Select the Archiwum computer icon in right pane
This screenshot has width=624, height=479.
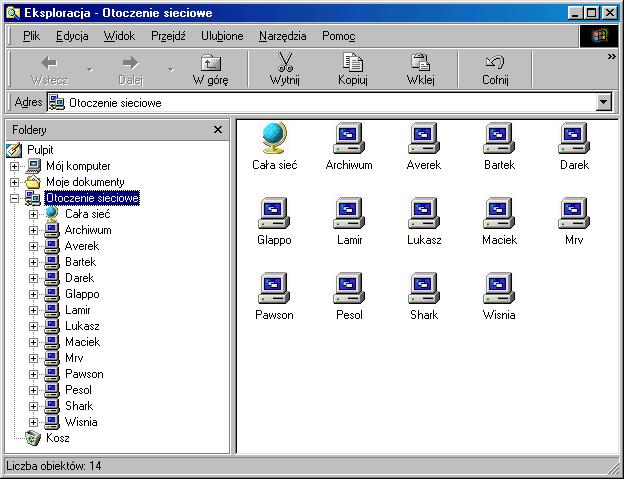click(x=349, y=137)
